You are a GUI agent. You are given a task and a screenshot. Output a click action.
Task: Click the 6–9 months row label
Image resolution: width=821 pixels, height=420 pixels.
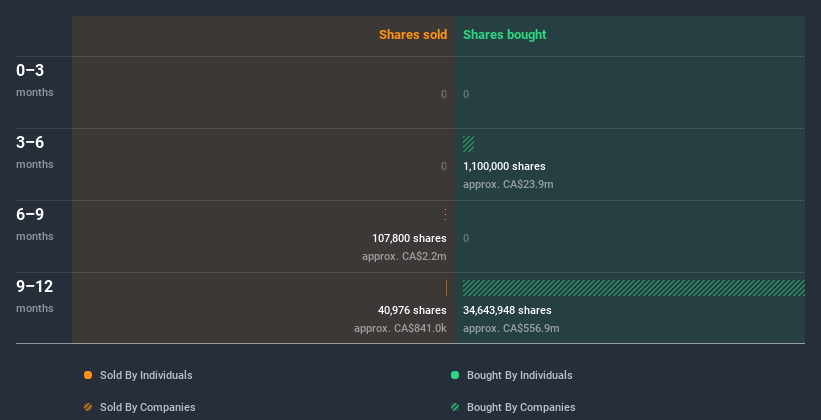[x=35, y=224]
